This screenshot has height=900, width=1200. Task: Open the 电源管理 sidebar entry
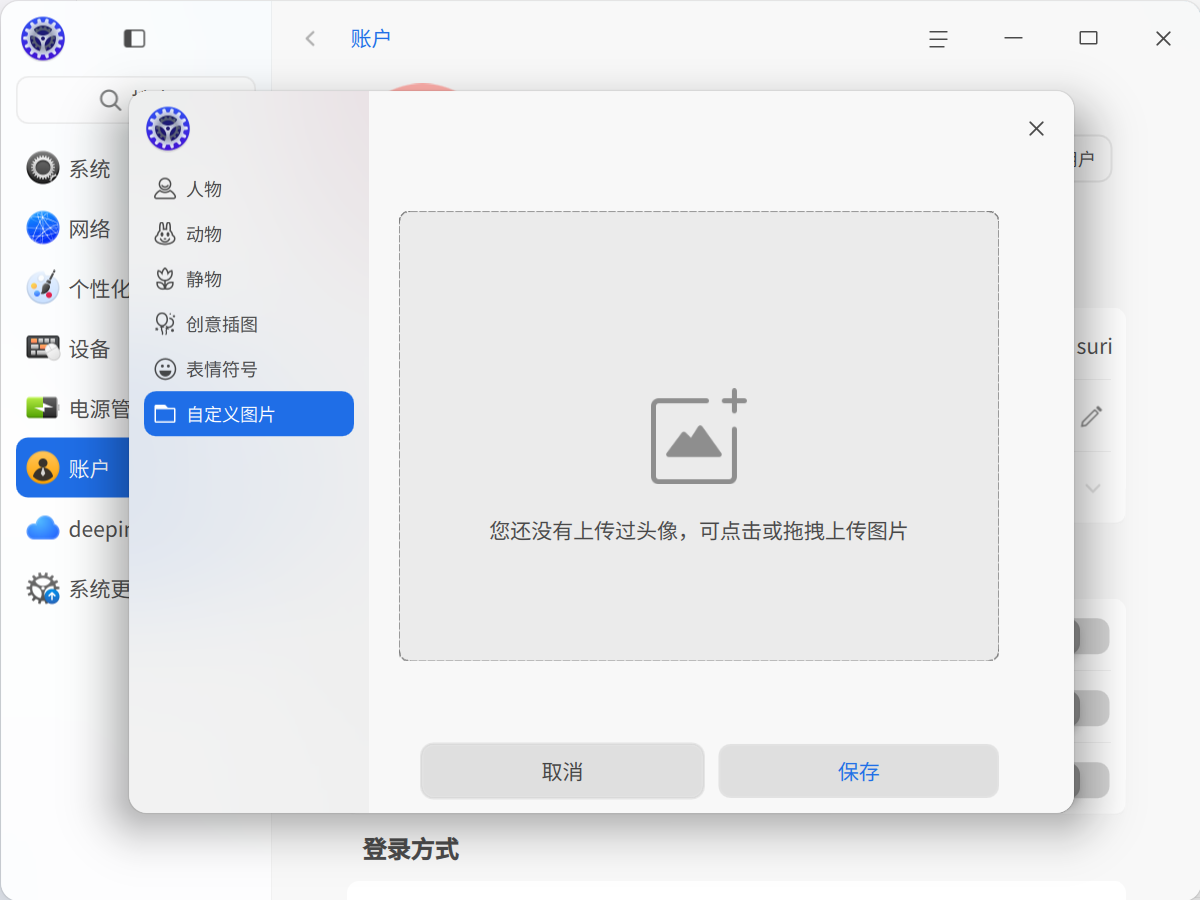point(73,408)
